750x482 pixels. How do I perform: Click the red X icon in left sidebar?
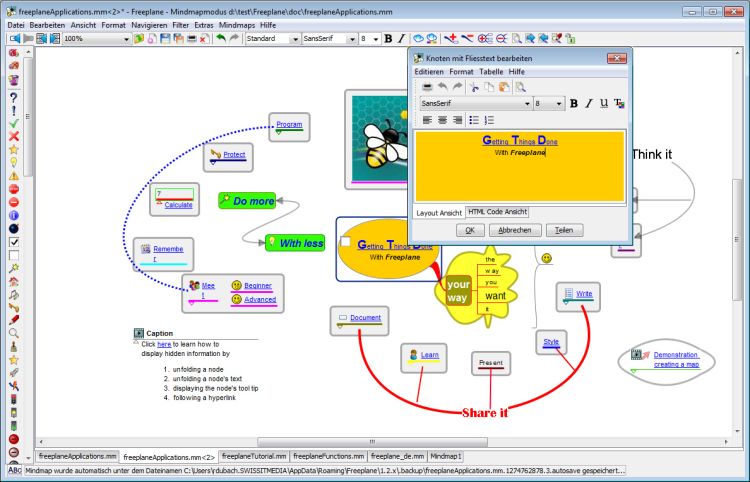tap(14, 136)
